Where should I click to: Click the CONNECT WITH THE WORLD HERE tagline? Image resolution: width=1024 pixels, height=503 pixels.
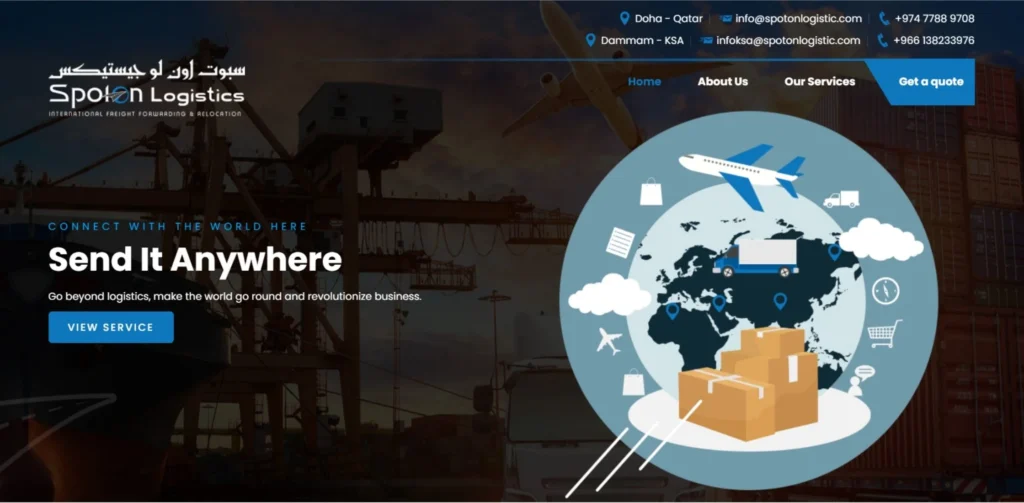178,227
